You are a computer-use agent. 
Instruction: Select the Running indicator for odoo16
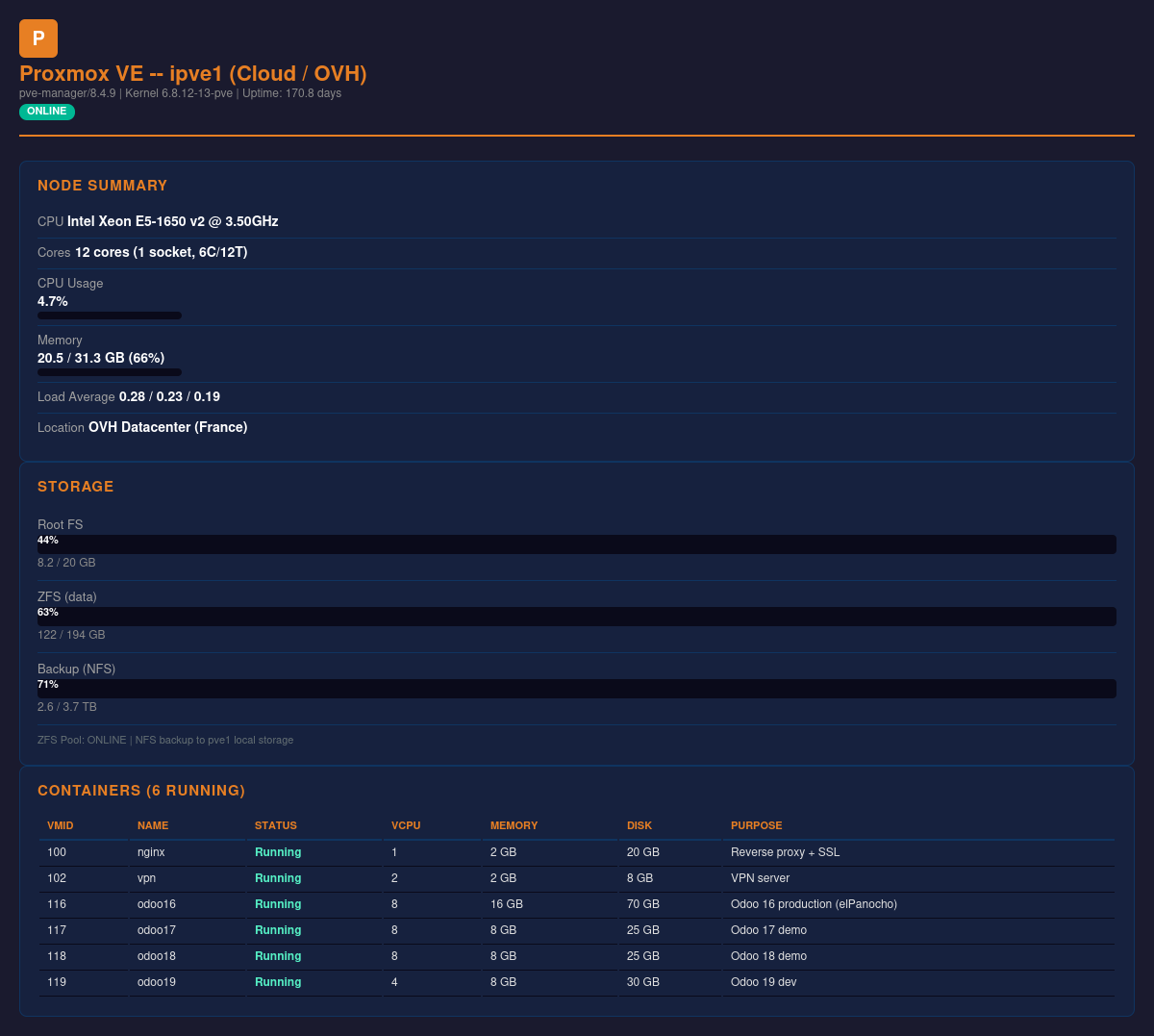277,904
